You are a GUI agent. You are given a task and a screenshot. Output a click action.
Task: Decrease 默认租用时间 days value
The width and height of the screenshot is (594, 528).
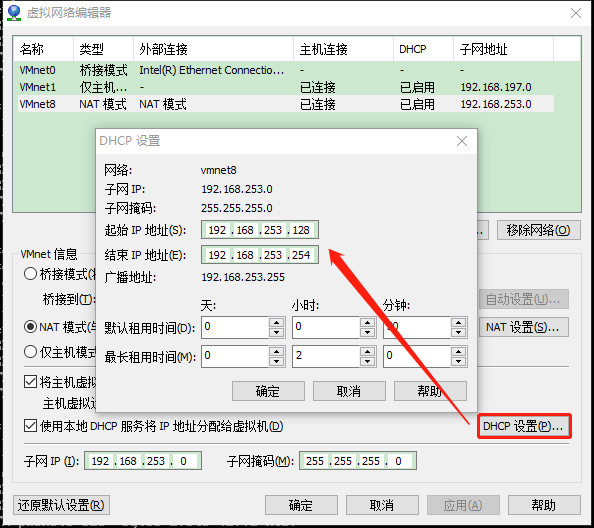pos(277,333)
